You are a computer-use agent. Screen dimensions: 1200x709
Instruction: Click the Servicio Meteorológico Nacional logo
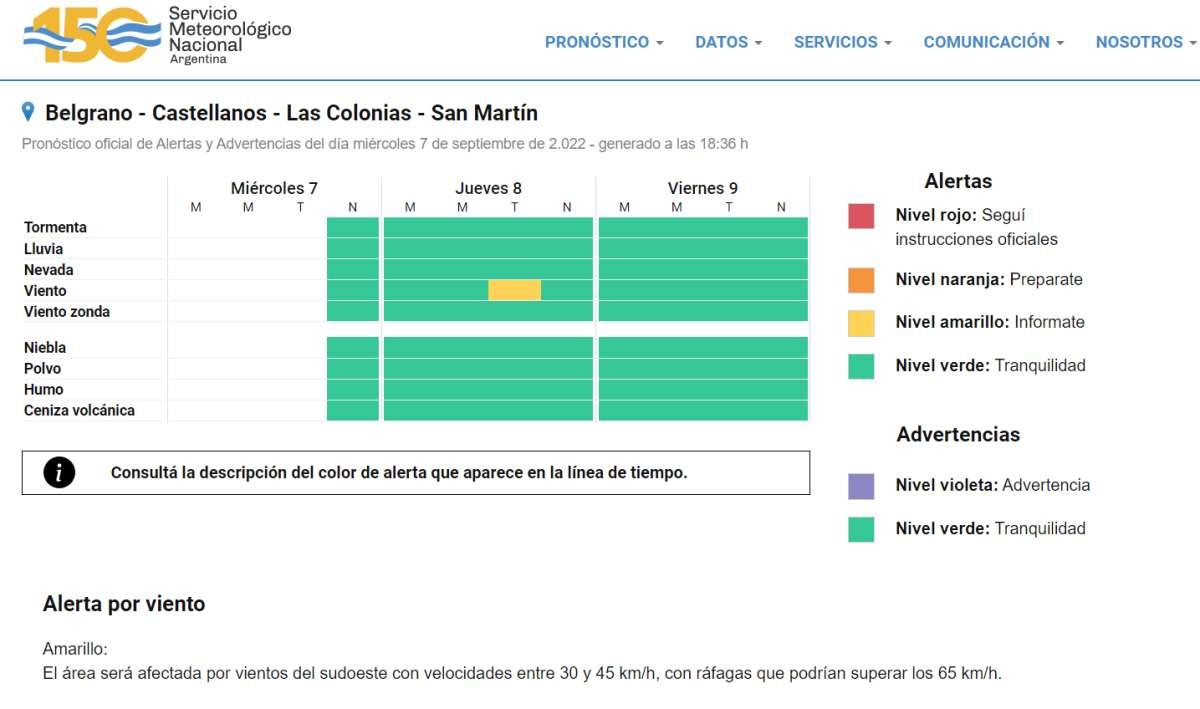(x=157, y=35)
